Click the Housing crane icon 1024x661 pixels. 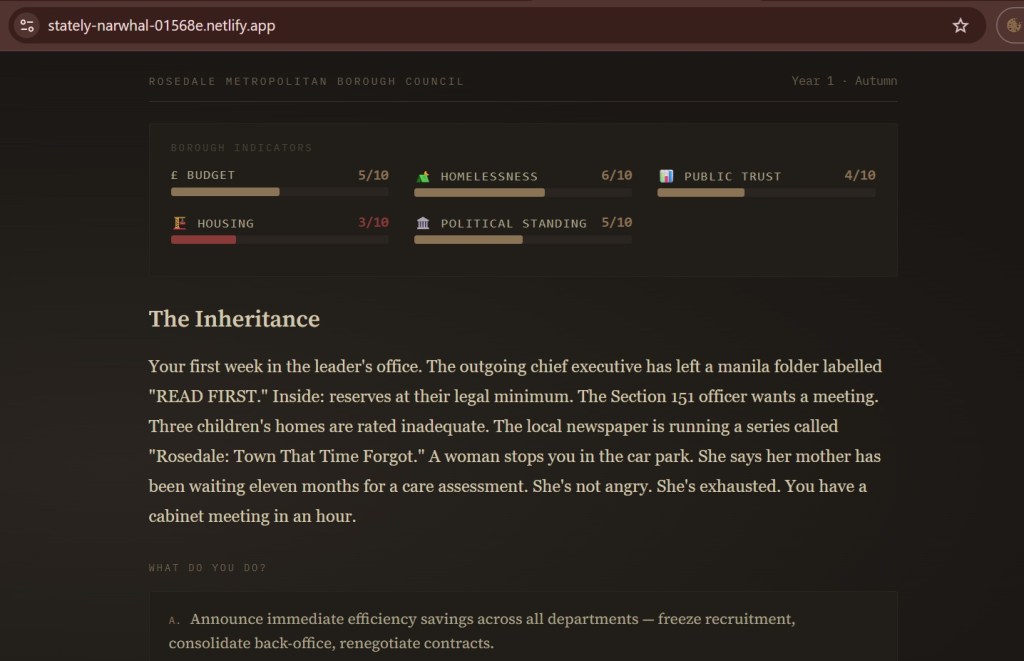point(180,223)
